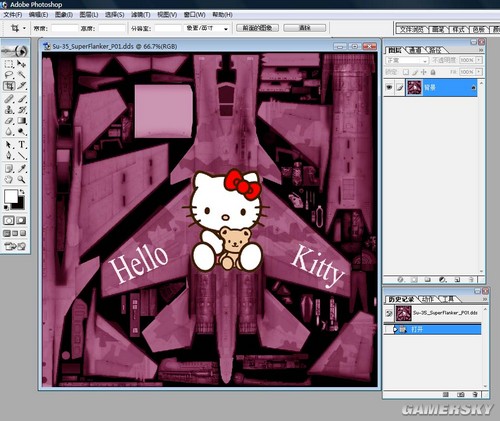Viewport: 500px width, 421px height.
Task: Swap foreground and background colors
Action: [x=22, y=192]
